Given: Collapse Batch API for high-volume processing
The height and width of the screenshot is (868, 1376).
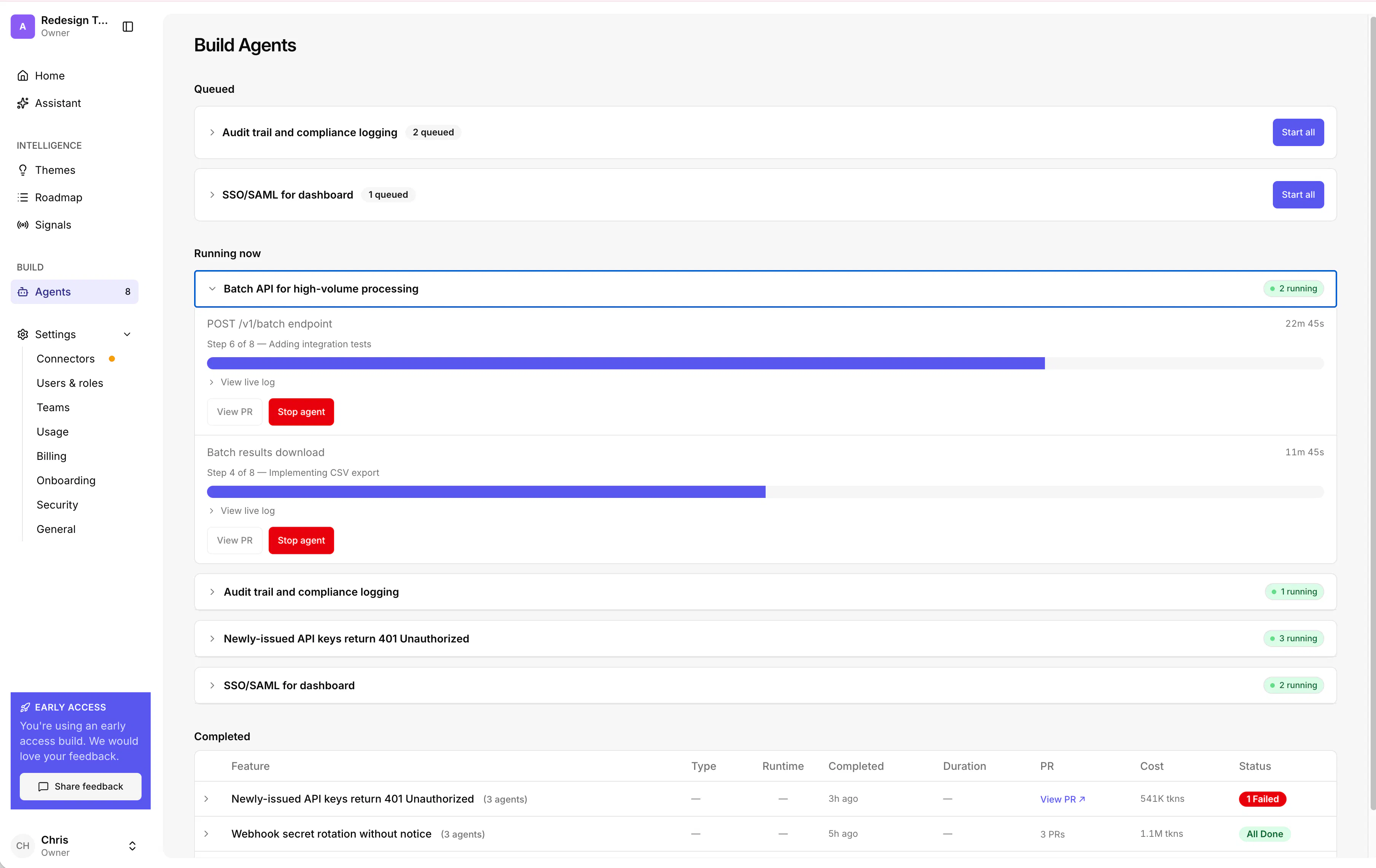Looking at the screenshot, I should click(x=212, y=288).
